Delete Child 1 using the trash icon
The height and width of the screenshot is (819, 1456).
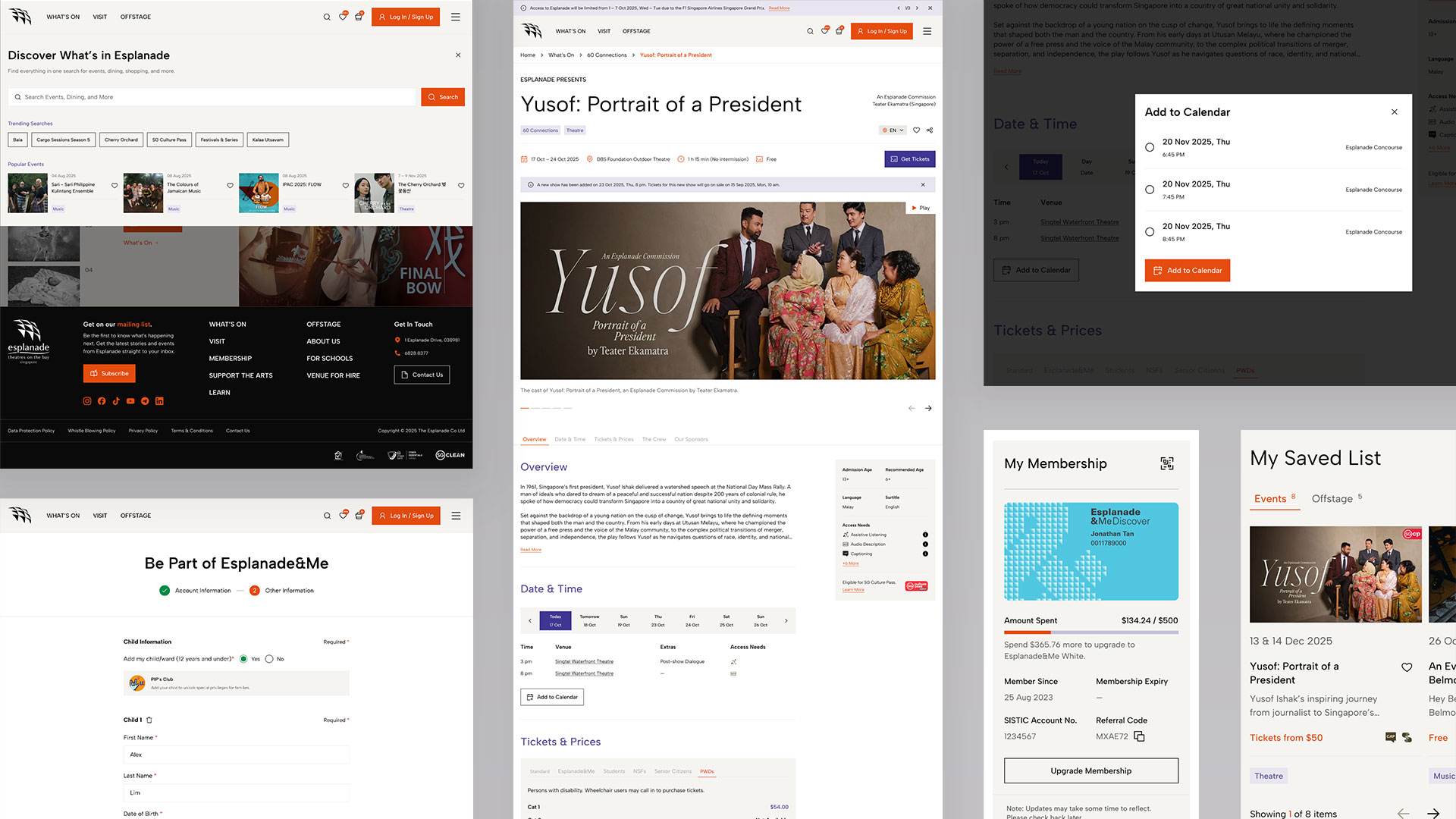pos(149,720)
